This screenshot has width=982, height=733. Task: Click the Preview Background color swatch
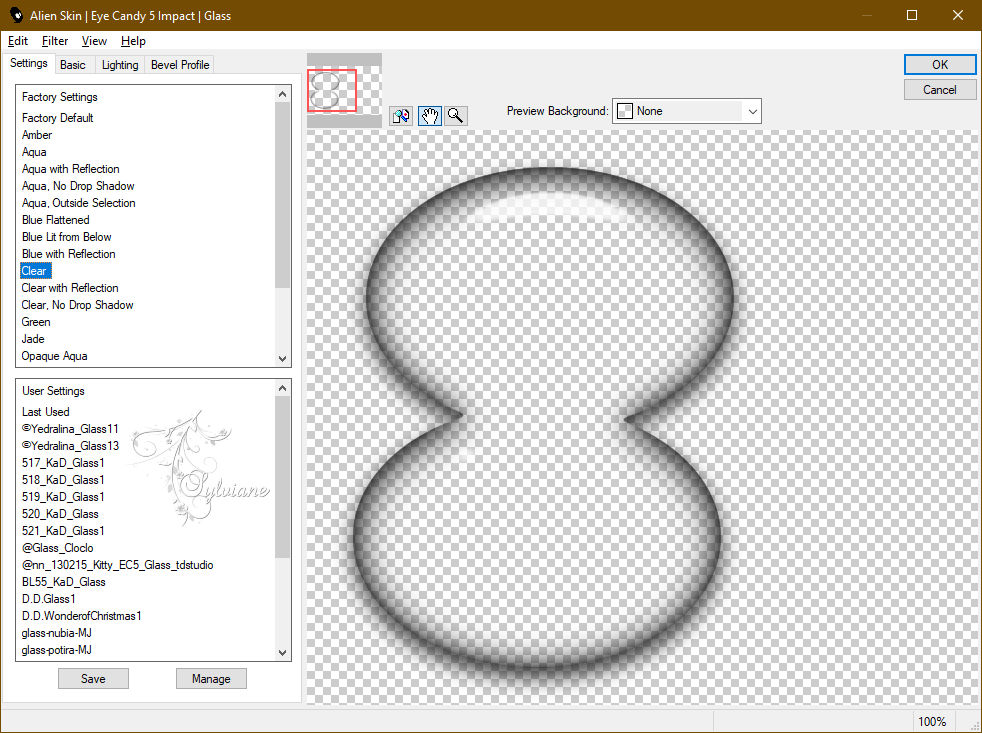tap(624, 112)
